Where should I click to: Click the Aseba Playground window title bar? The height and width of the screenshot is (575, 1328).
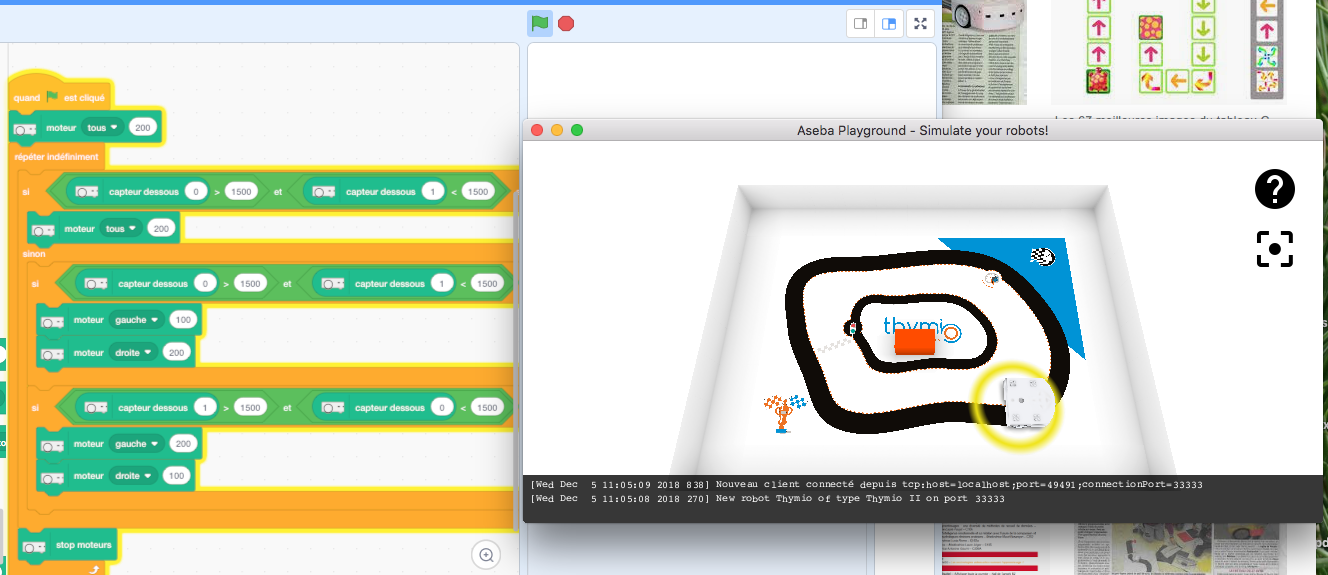pos(922,130)
